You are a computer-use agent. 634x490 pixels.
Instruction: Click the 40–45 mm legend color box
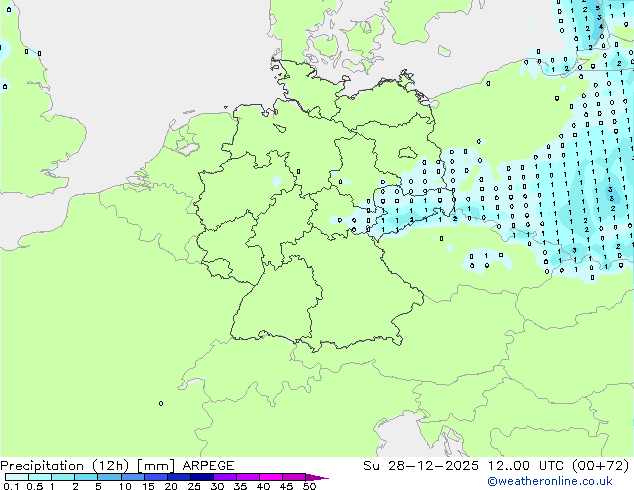(x=271, y=477)
